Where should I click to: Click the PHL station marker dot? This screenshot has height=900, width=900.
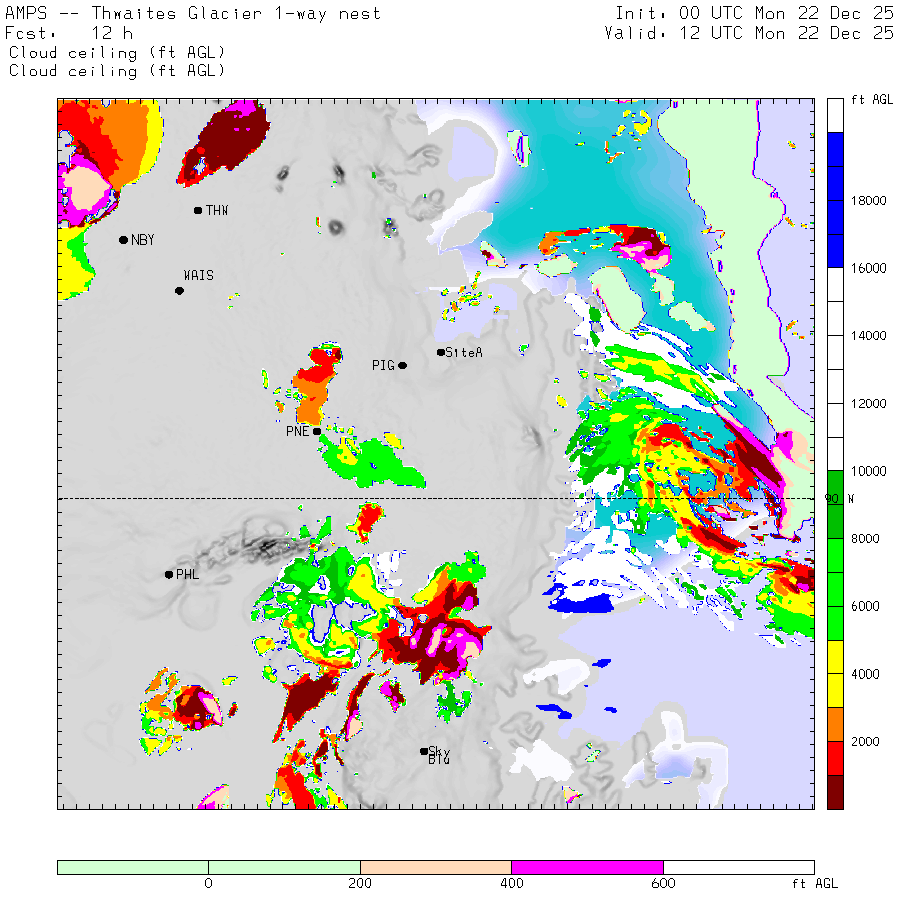tap(169, 575)
